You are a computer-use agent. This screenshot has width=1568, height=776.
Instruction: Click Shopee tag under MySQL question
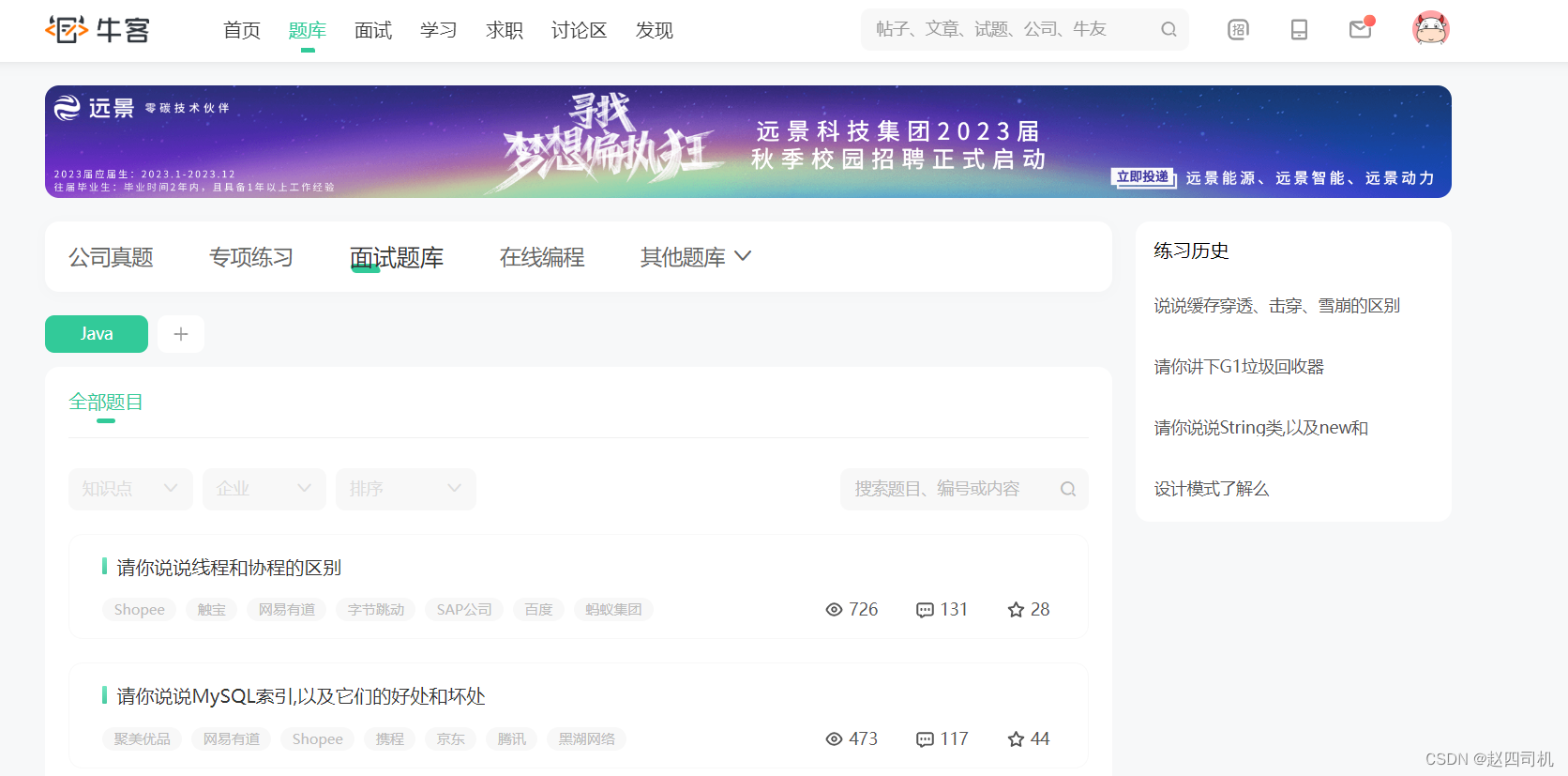318,739
